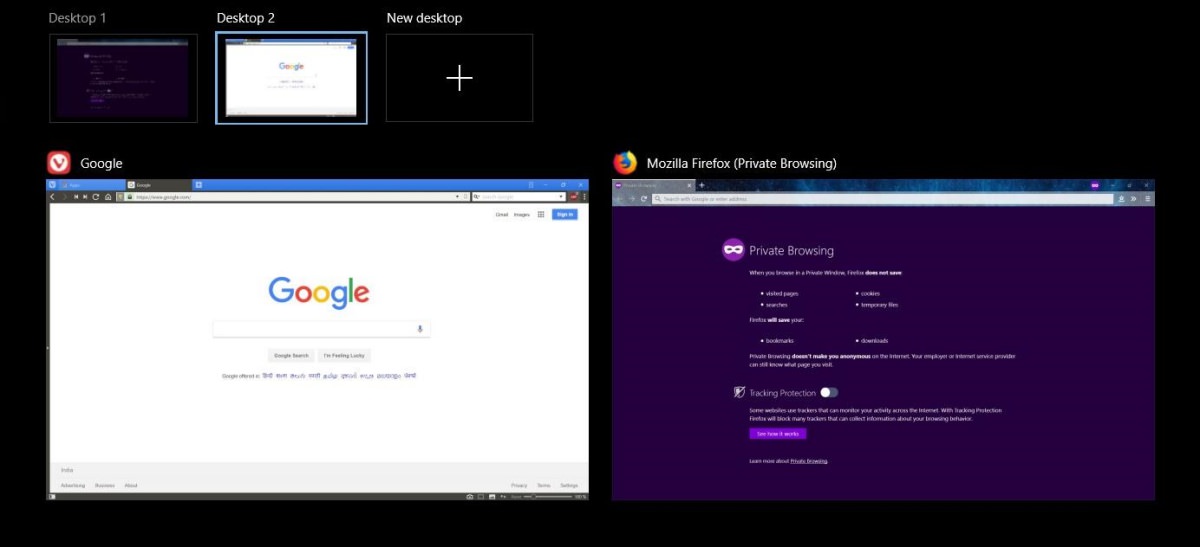This screenshot has width=1200, height=547.
Task: Click the purple See how it works button
Action: (x=777, y=434)
